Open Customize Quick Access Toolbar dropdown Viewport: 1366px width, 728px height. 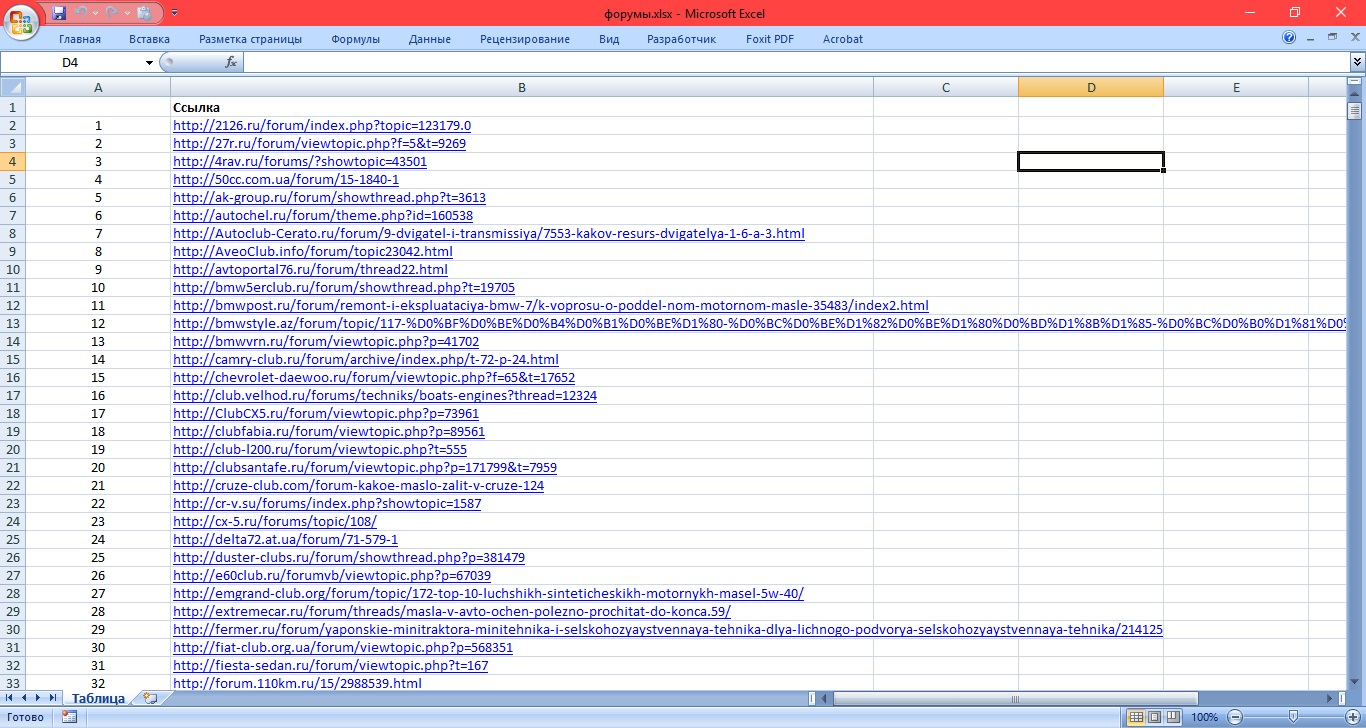[x=174, y=13]
